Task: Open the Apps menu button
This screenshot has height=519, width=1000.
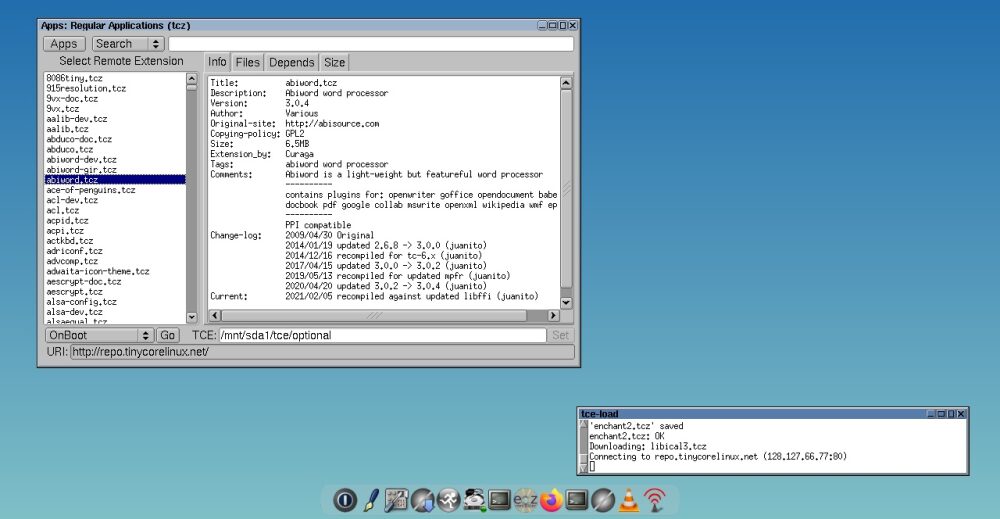Action: tap(64, 44)
